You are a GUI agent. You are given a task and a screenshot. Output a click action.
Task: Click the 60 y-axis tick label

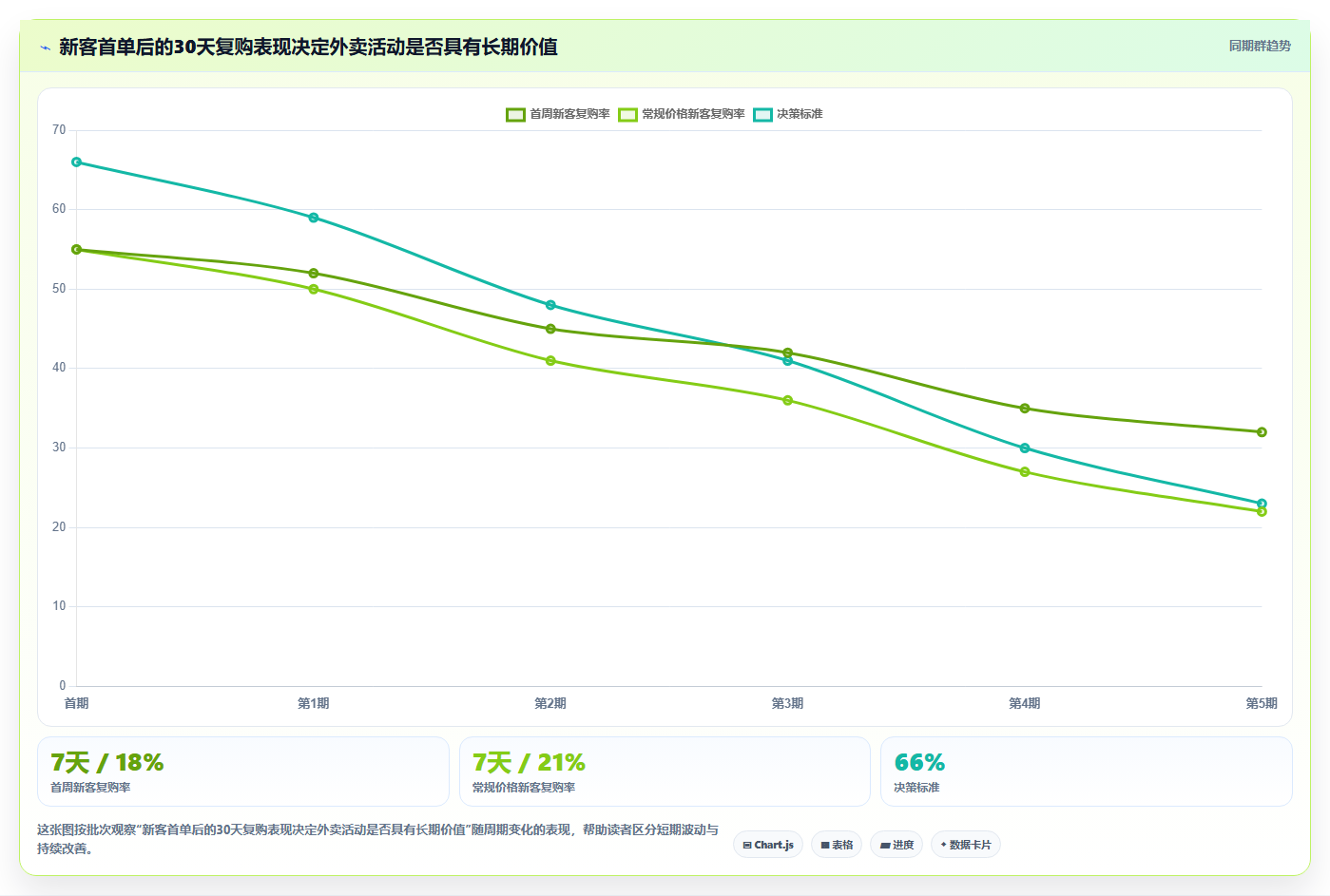59,209
